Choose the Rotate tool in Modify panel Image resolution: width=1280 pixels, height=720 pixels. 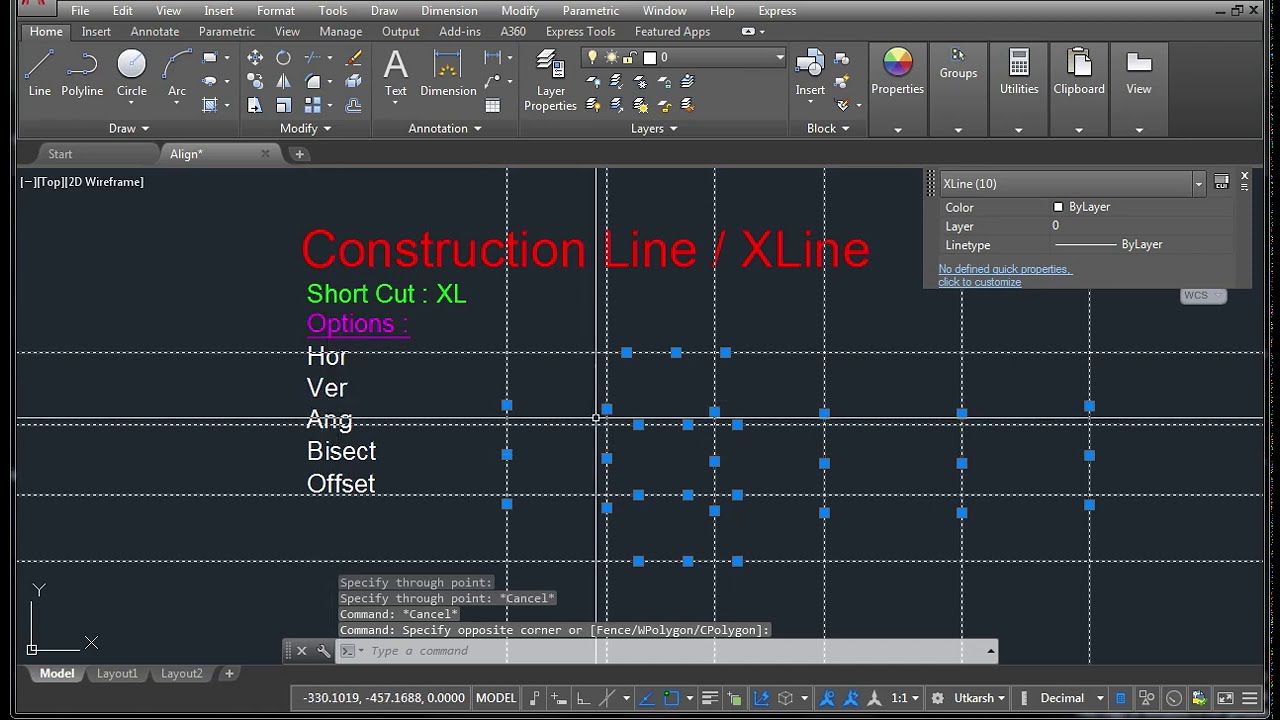283,58
